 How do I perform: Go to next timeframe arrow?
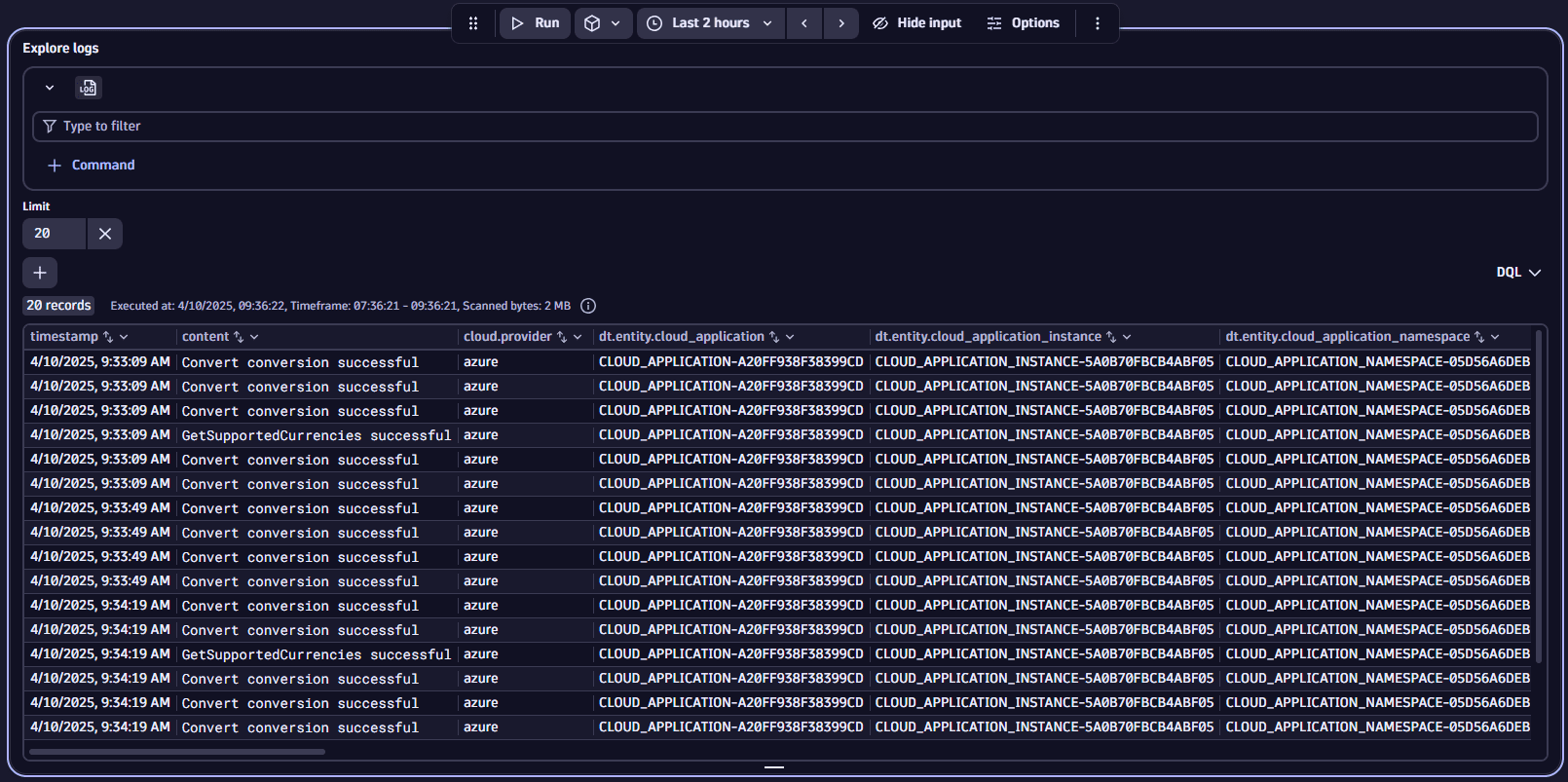[841, 23]
